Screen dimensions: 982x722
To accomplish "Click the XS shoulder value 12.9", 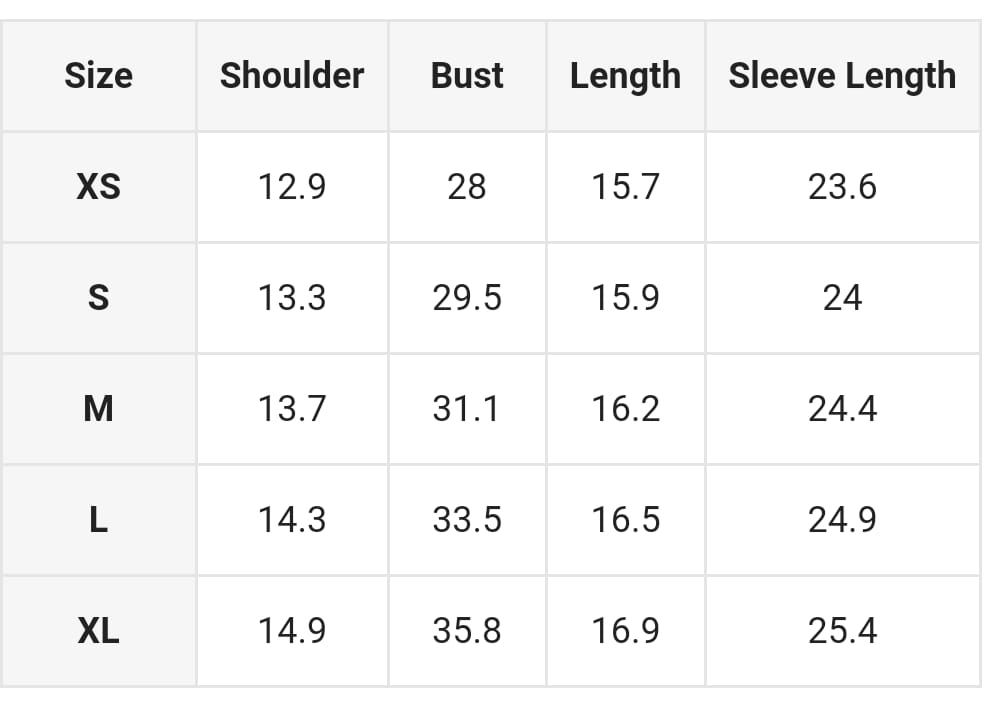I will point(292,187).
